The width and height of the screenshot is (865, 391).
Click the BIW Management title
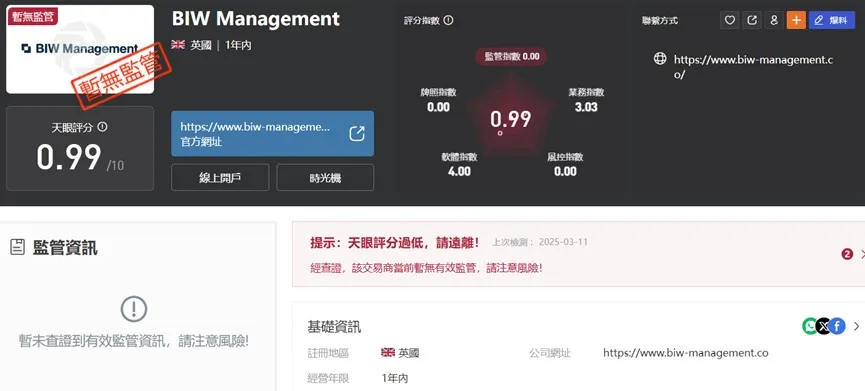[x=255, y=19]
